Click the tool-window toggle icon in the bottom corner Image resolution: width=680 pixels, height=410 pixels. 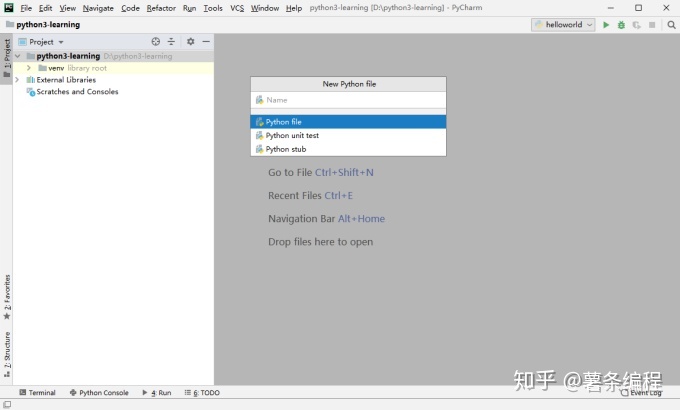click(x=7, y=404)
